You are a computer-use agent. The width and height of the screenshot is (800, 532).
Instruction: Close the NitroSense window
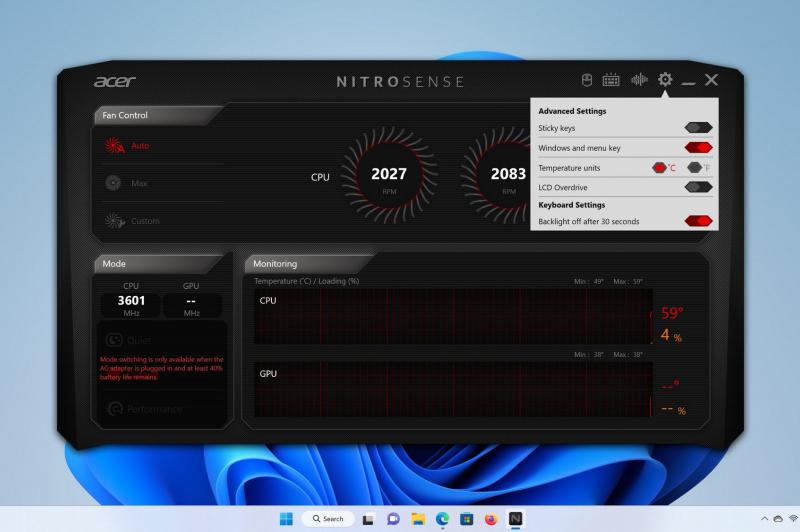711,80
